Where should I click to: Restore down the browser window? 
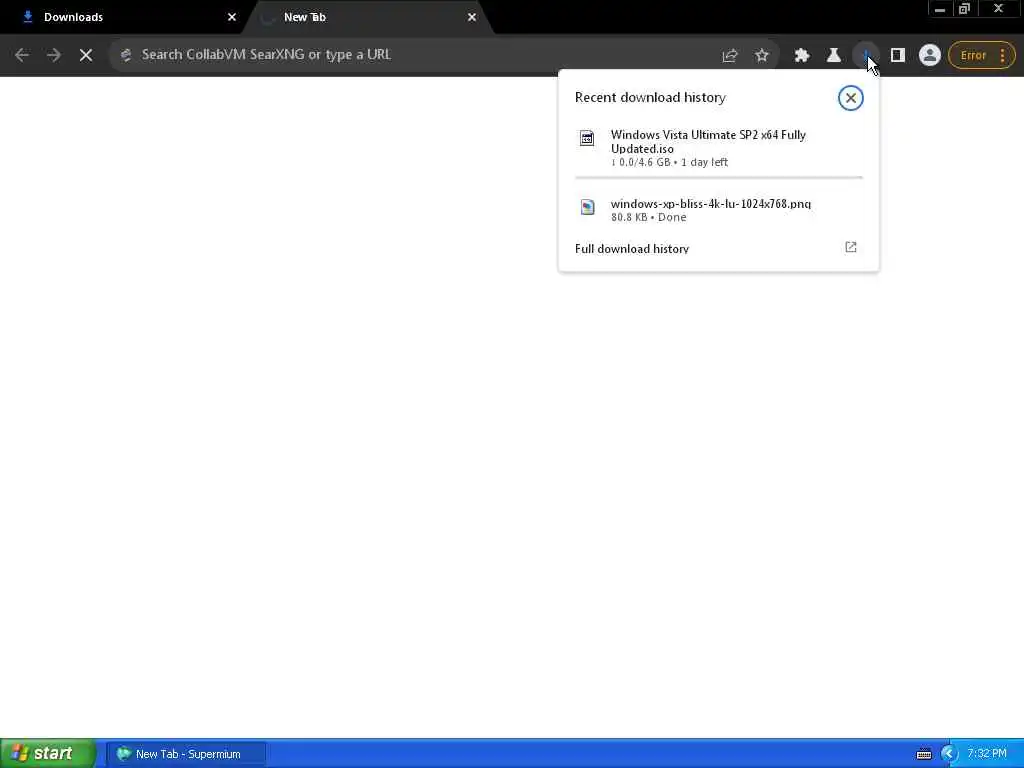[965, 9]
